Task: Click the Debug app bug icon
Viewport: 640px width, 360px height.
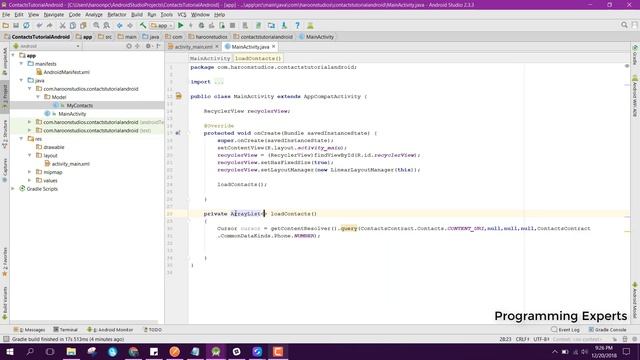Action: [201, 25]
